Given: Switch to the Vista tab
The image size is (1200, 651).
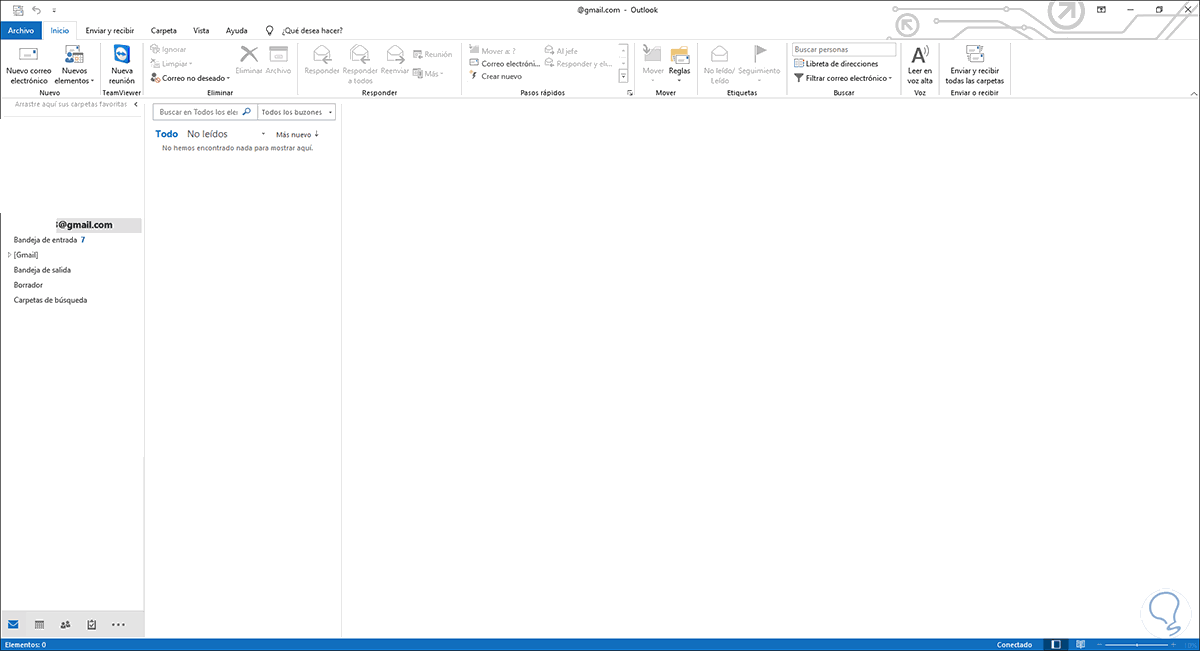Looking at the screenshot, I should coord(201,31).
